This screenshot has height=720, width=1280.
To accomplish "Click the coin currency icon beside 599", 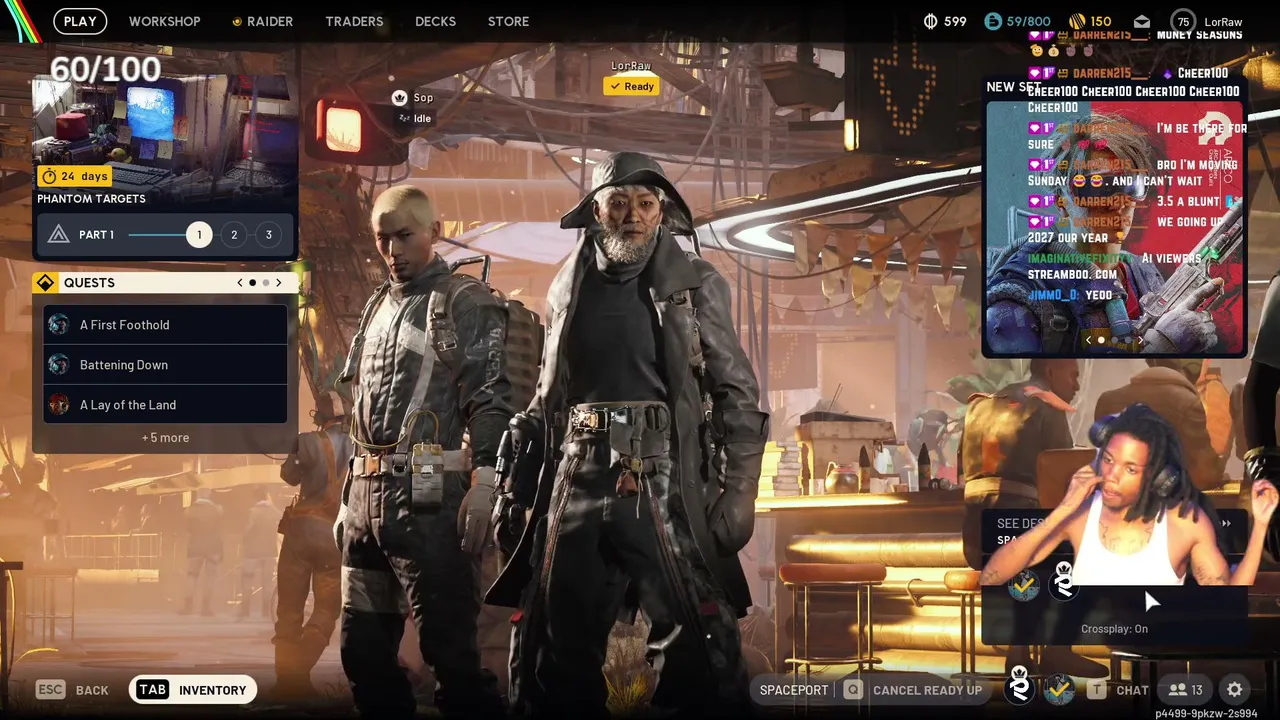I will [930, 21].
